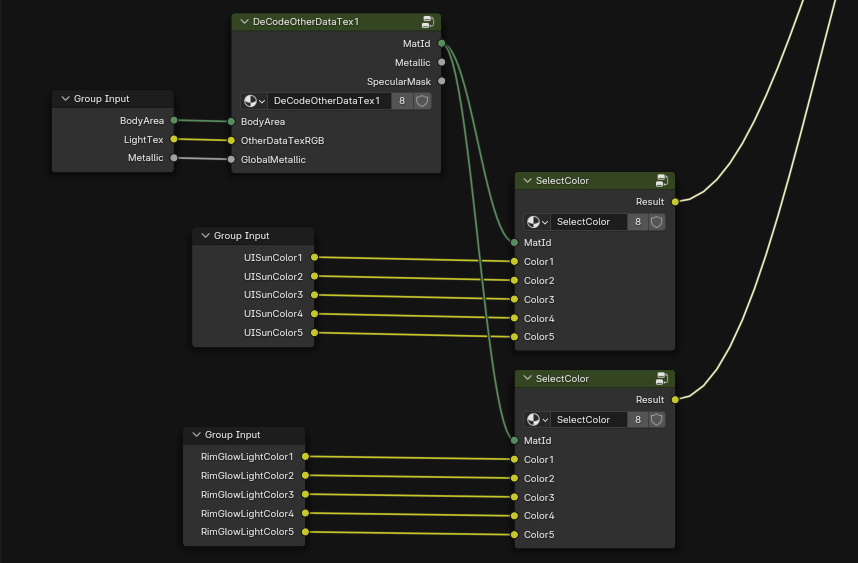Click node group icon on lower SelectColor header
This screenshot has height=563, width=858.
pos(661,379)
